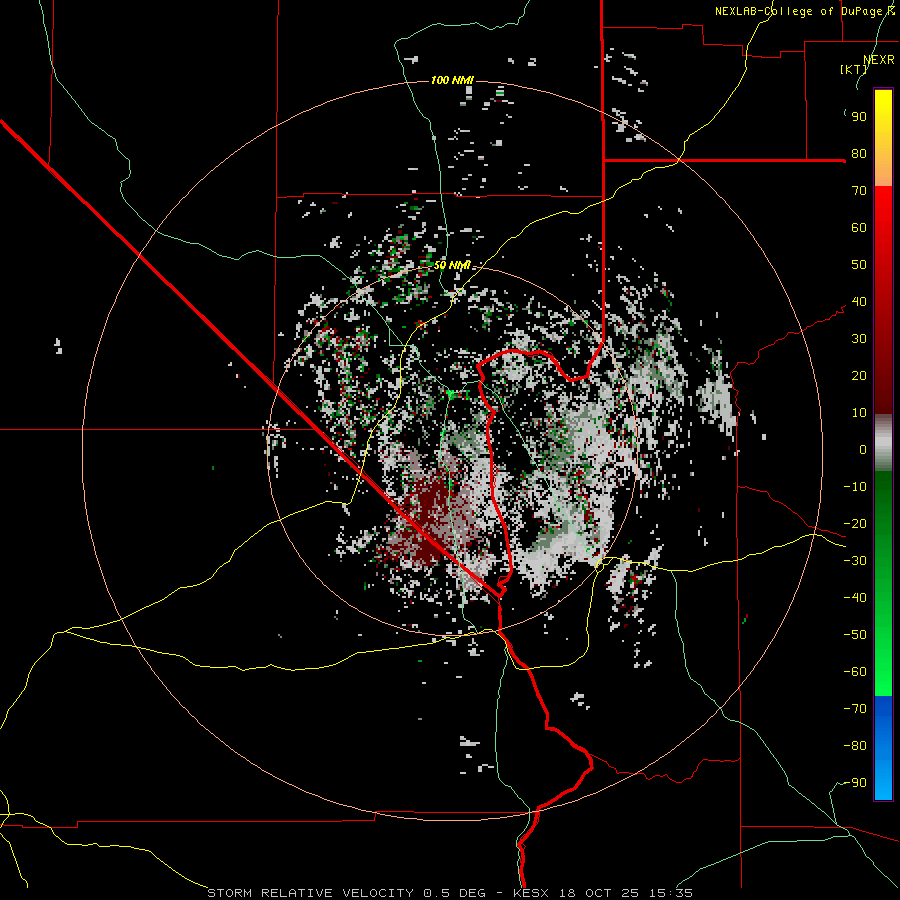The height and width of the screenshot is (900, 900).
Task: Click the -20 tick label on the velocity scale
Action: [855, 523]
